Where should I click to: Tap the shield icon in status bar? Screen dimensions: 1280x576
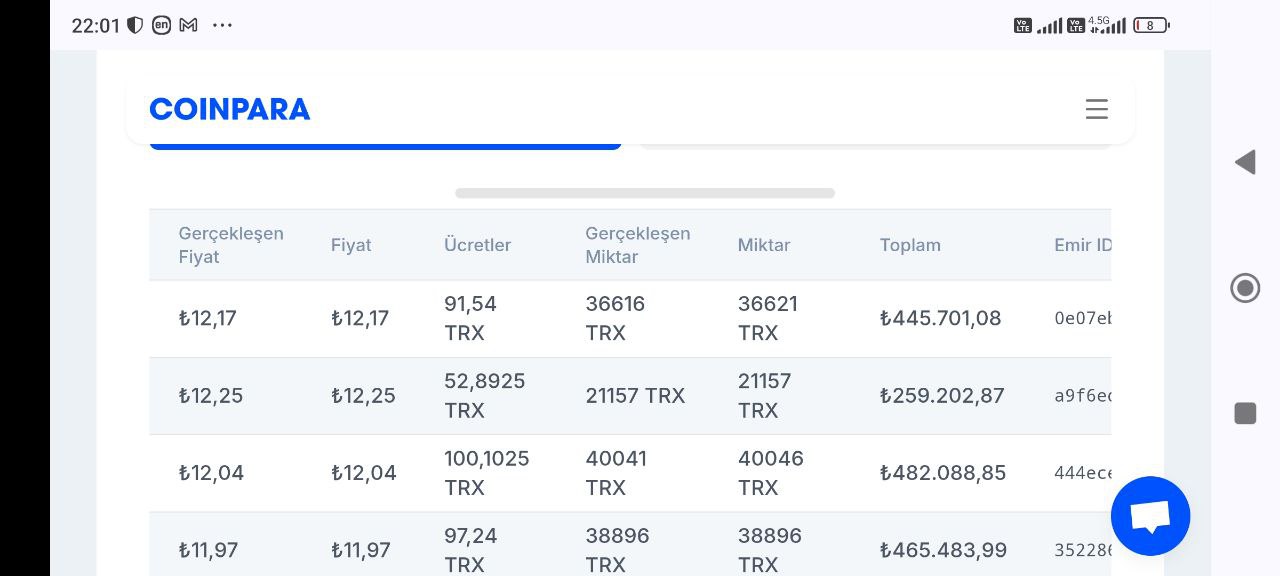135,25
